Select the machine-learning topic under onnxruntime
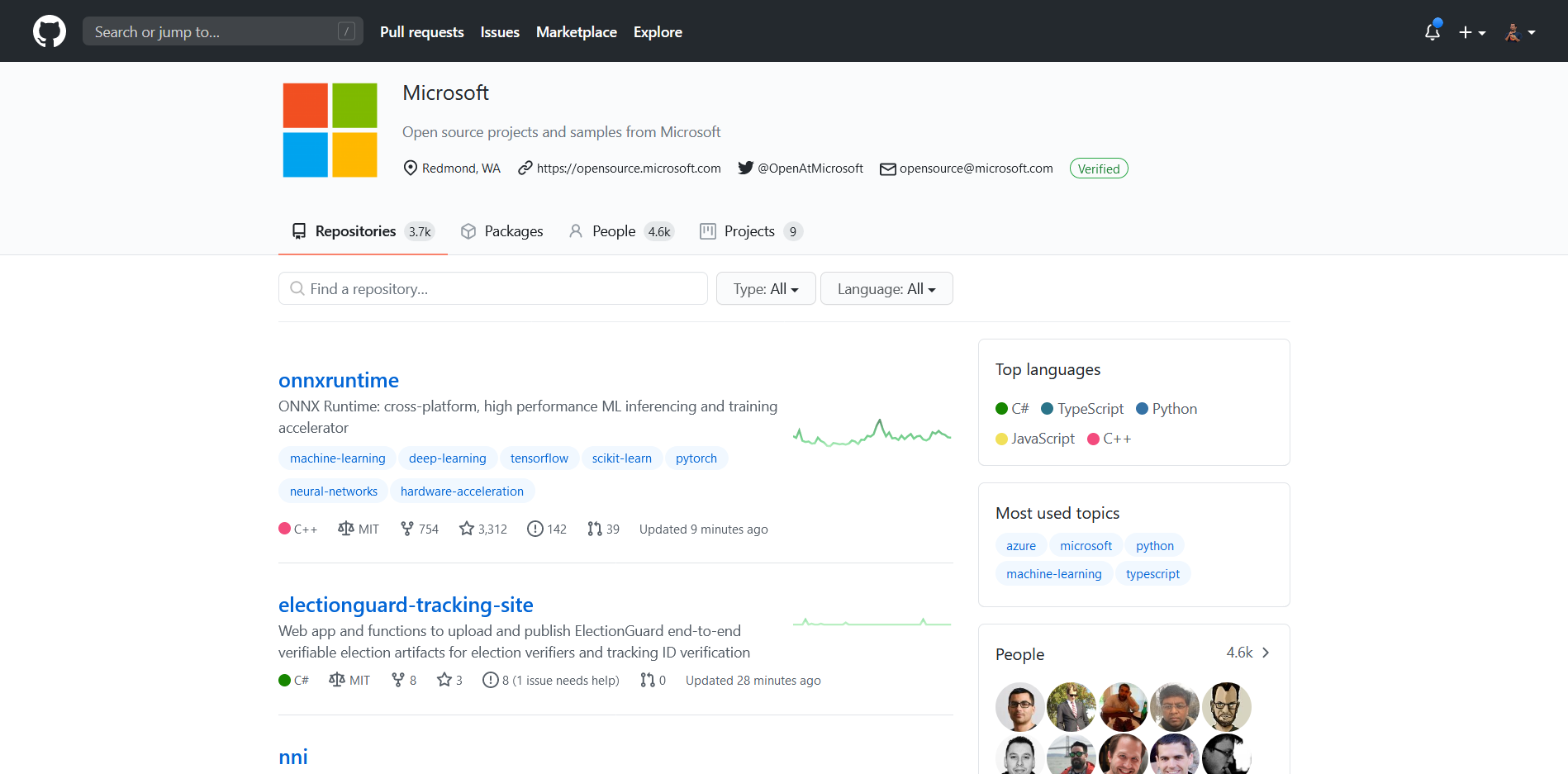1568x774 pixels. click(x=337, y=458)
